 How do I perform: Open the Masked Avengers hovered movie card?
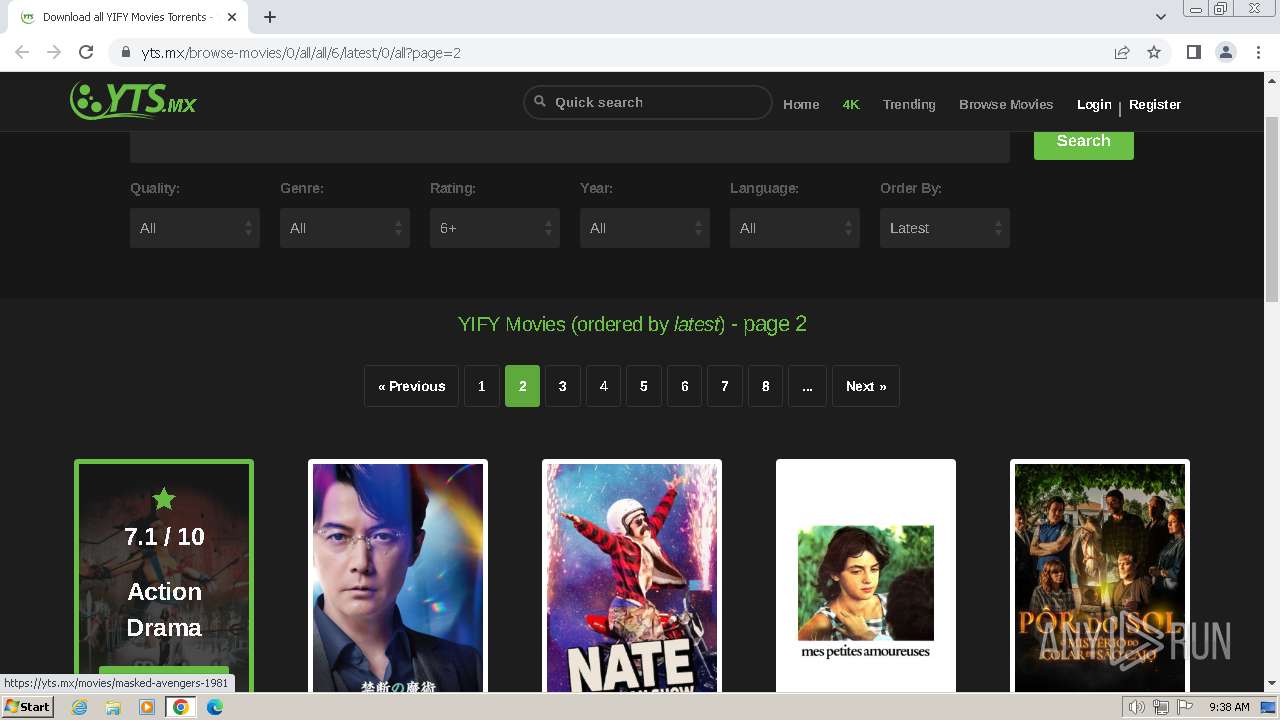(x=164, y=577)
